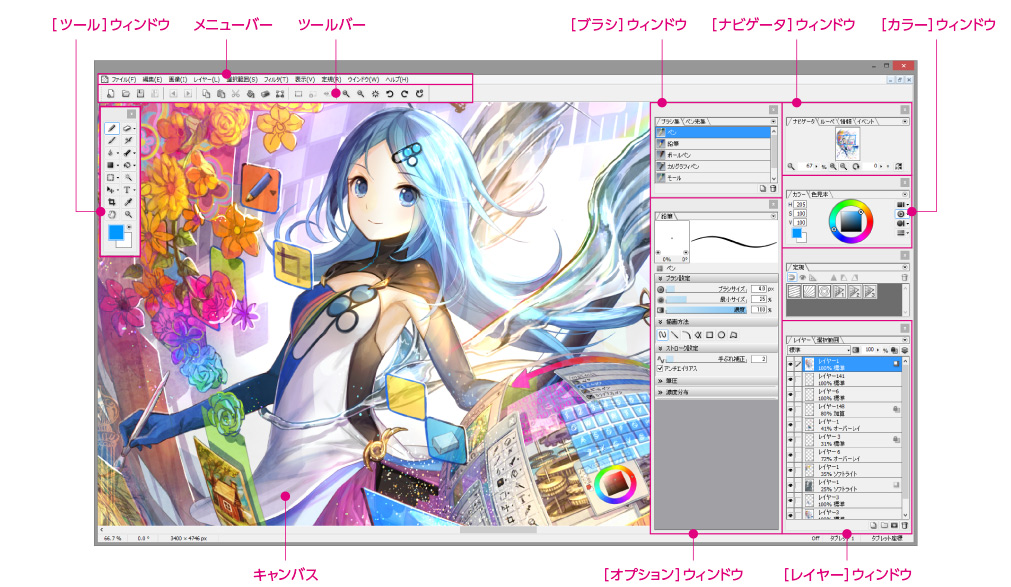Collapse the 描画方法 section
This screenshot has width=1011, height=587.
pyautogui.click(x=660, y=322)
